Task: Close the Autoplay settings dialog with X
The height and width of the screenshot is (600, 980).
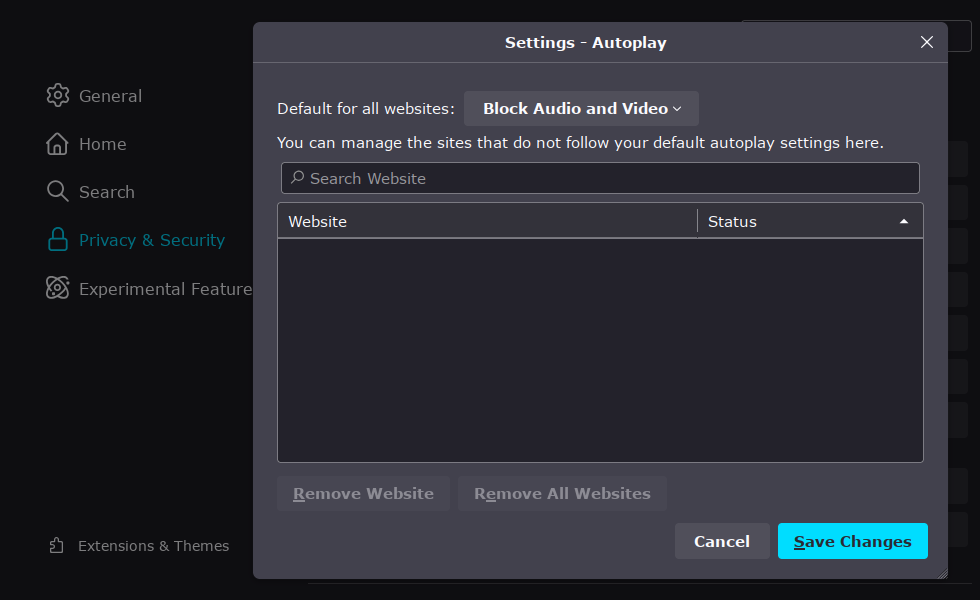Action: click(x=926, y=42)
